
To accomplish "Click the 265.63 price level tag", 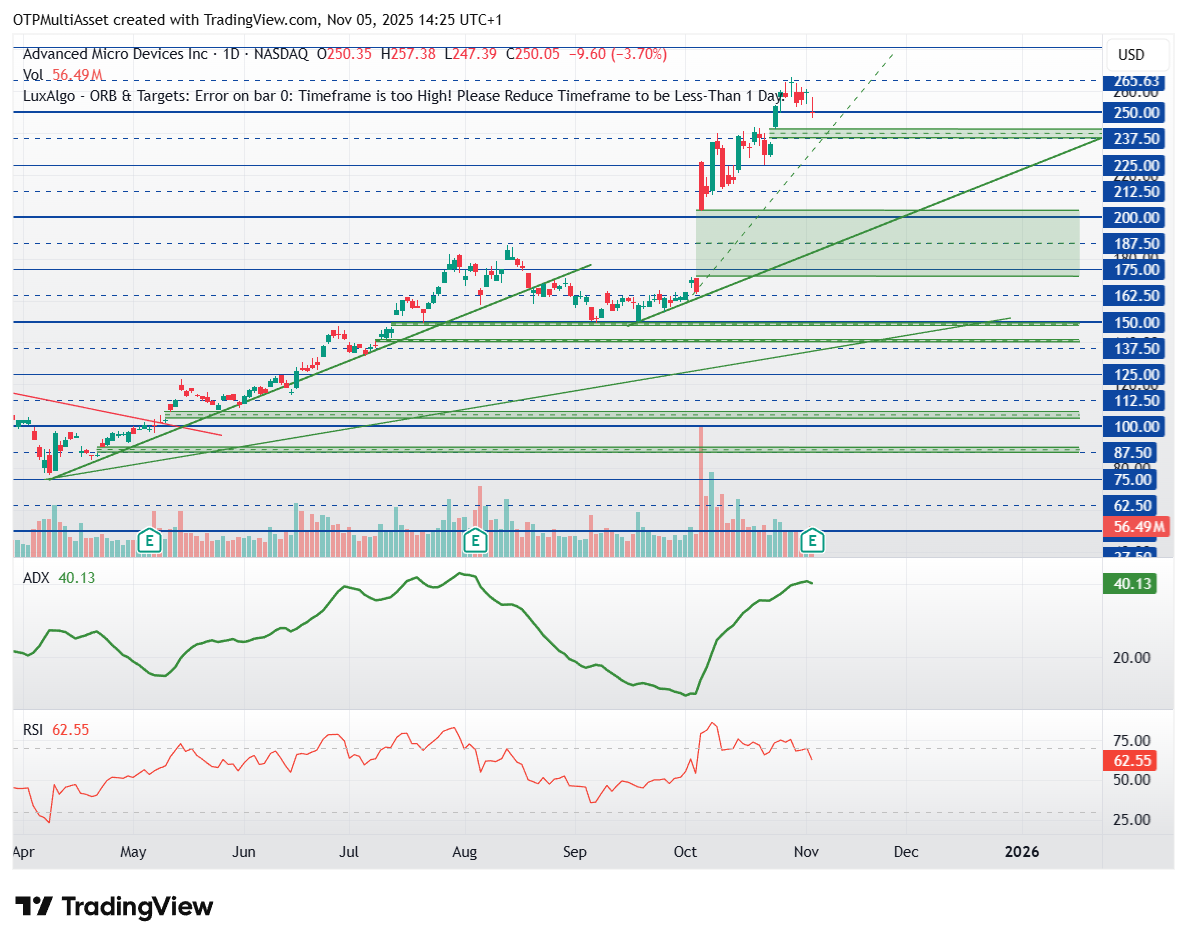I will [x=1130, y=81].
